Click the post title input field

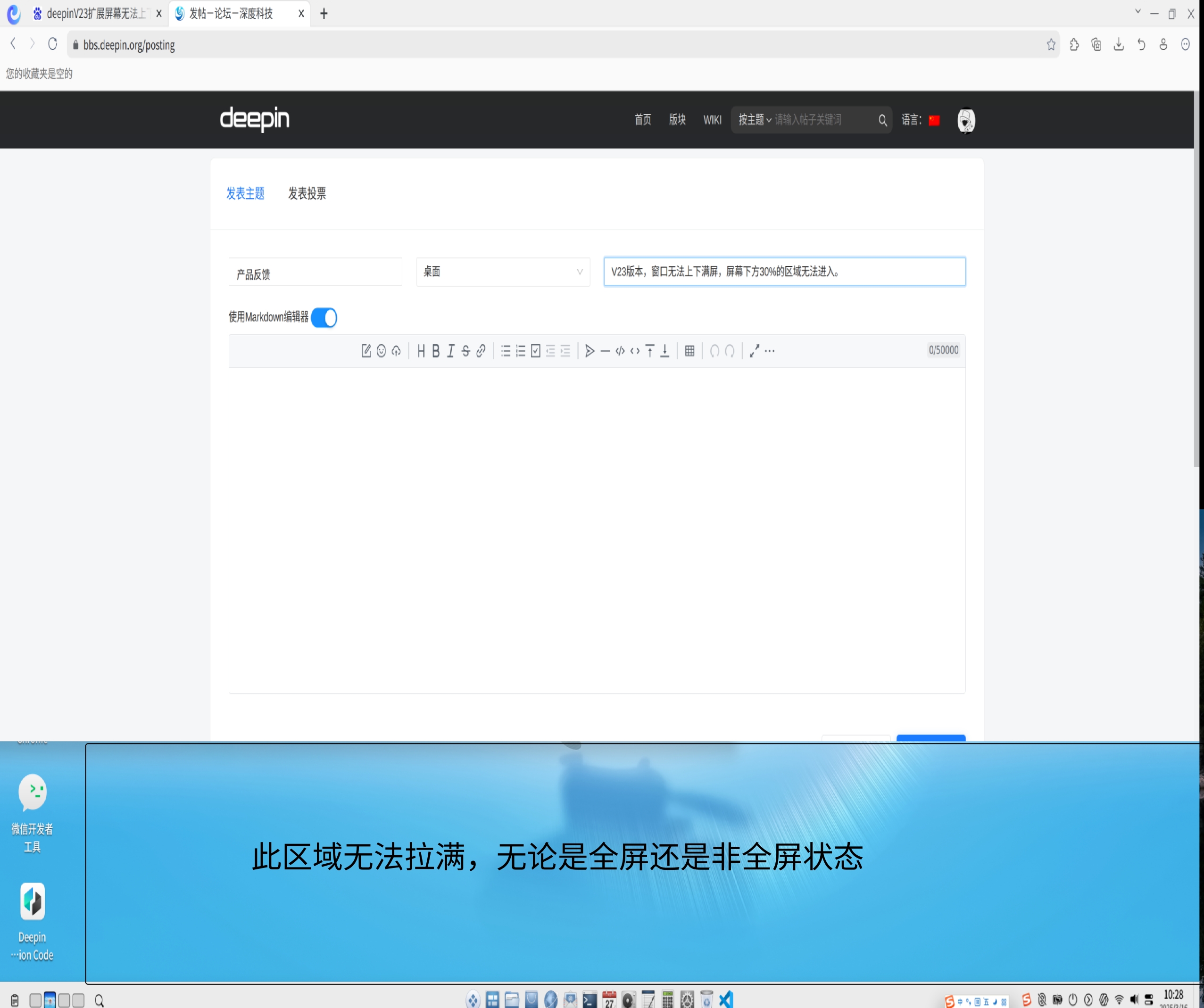click(784, 272)
